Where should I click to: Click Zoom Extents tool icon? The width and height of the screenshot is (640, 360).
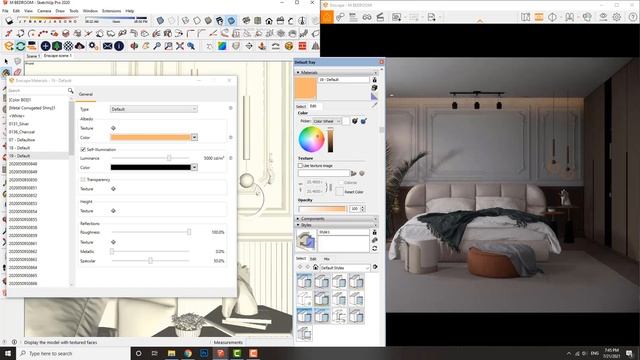click(180, 46)
